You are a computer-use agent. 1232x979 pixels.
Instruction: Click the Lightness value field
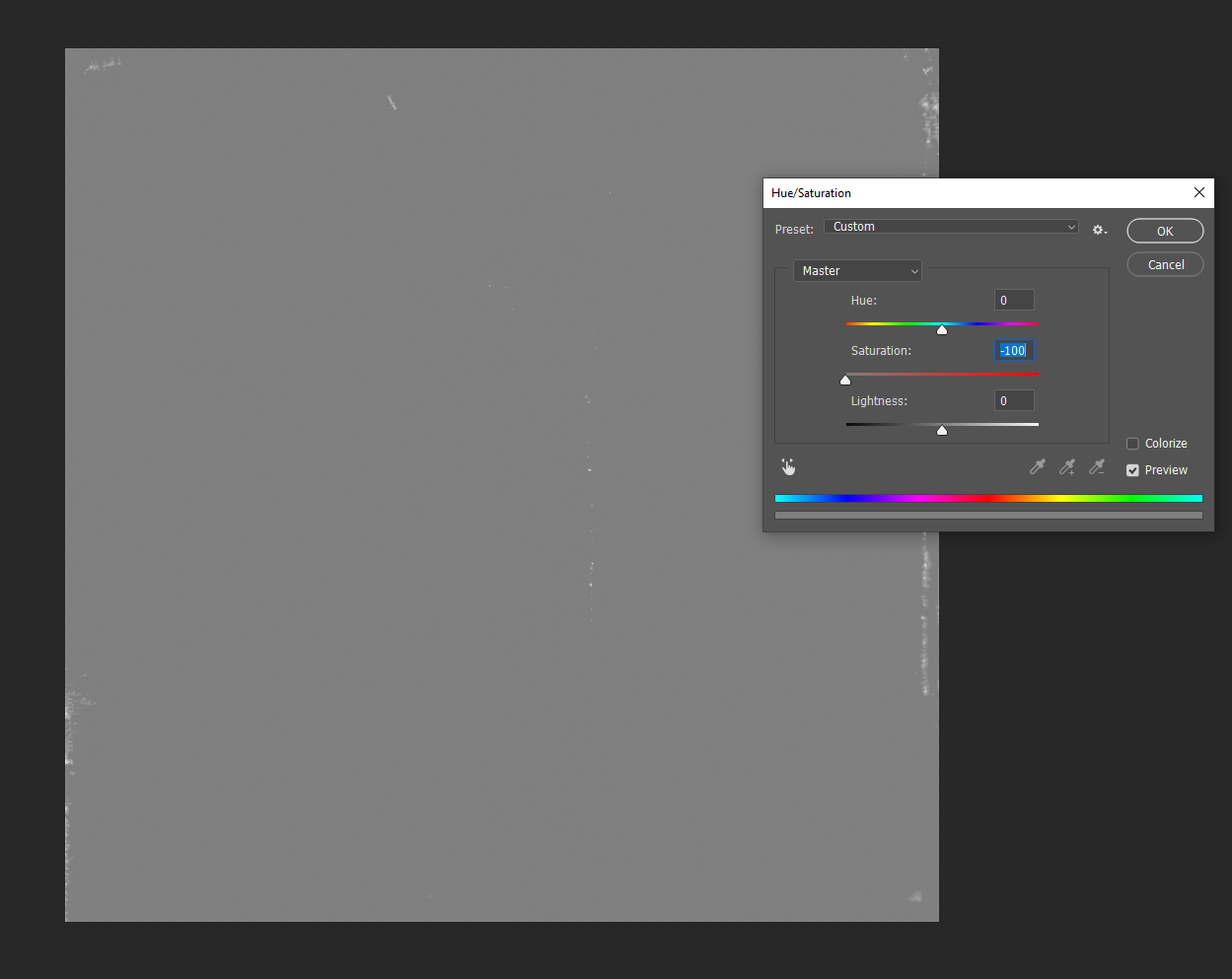[1014, 400]
